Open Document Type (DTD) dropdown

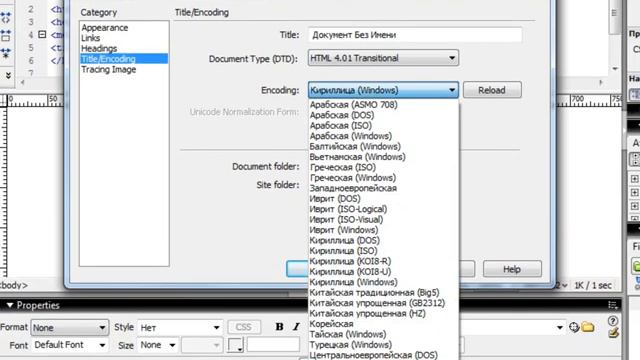(383, 58)
